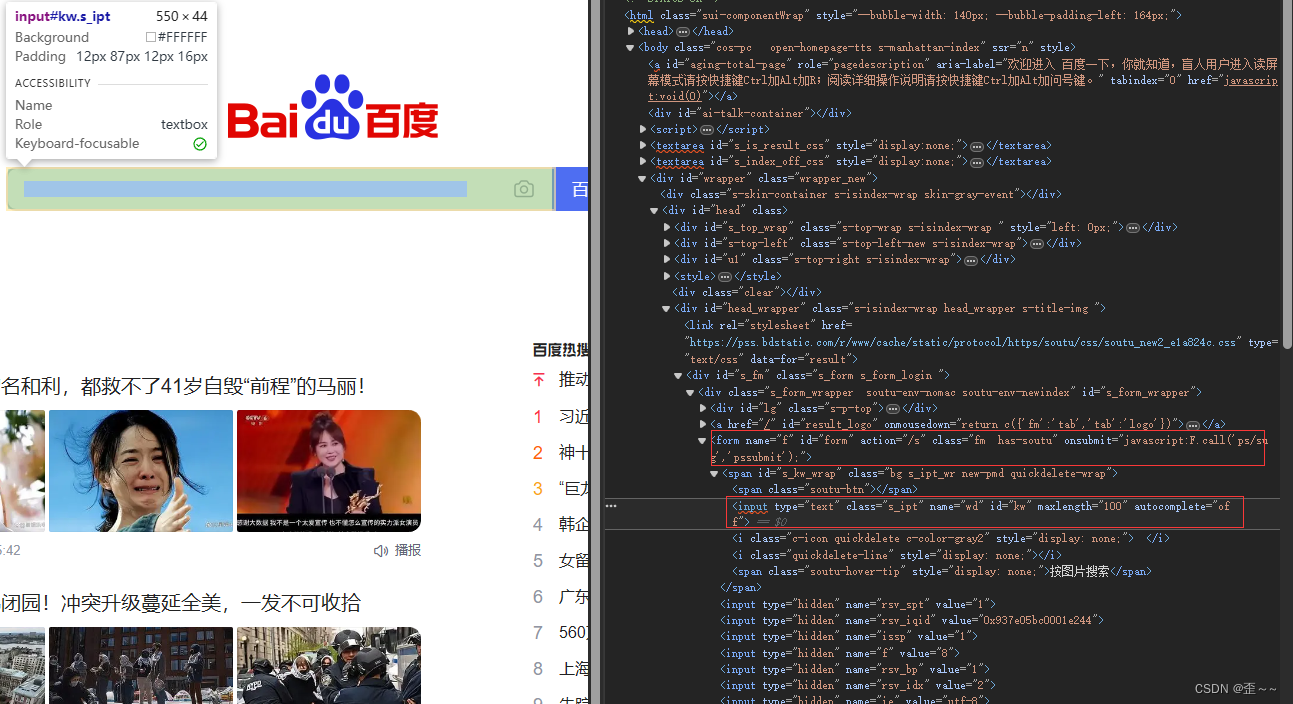Viewport: 1293px width, 704px height.
Task: Click ellipsis badge in div s-top-left row
Action: 1037,244
